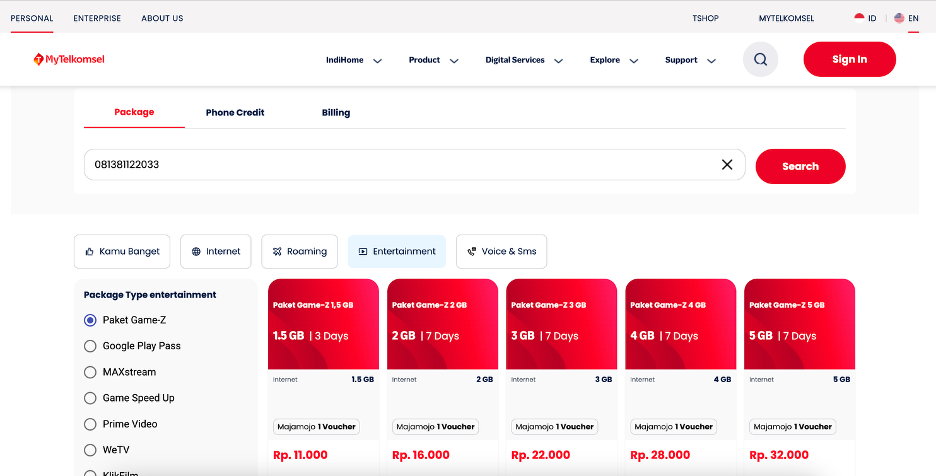Viewport: 936px width, 476px height.
Task: Click the globe icon on Internet filter
Action: pos(196,251)
